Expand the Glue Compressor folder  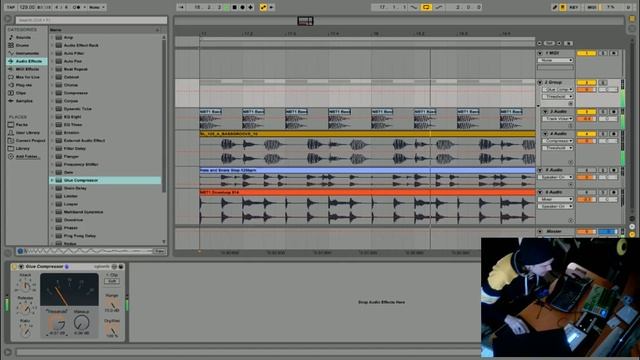click(52, 180)
